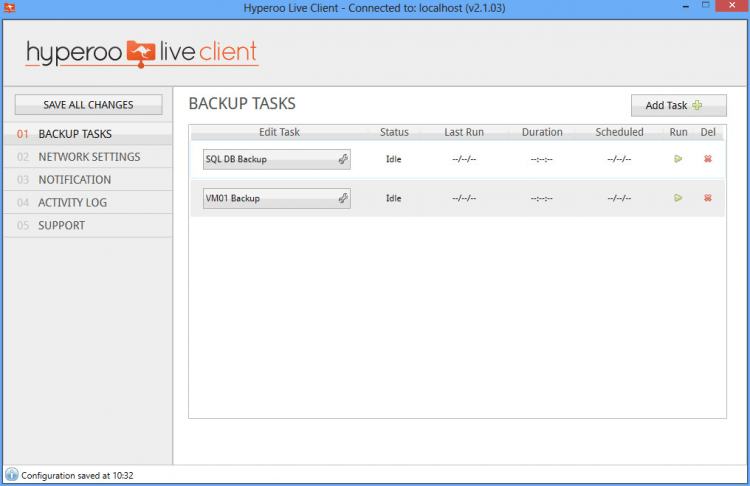Open the Activity Log section
750x486 pixels.
88,202
